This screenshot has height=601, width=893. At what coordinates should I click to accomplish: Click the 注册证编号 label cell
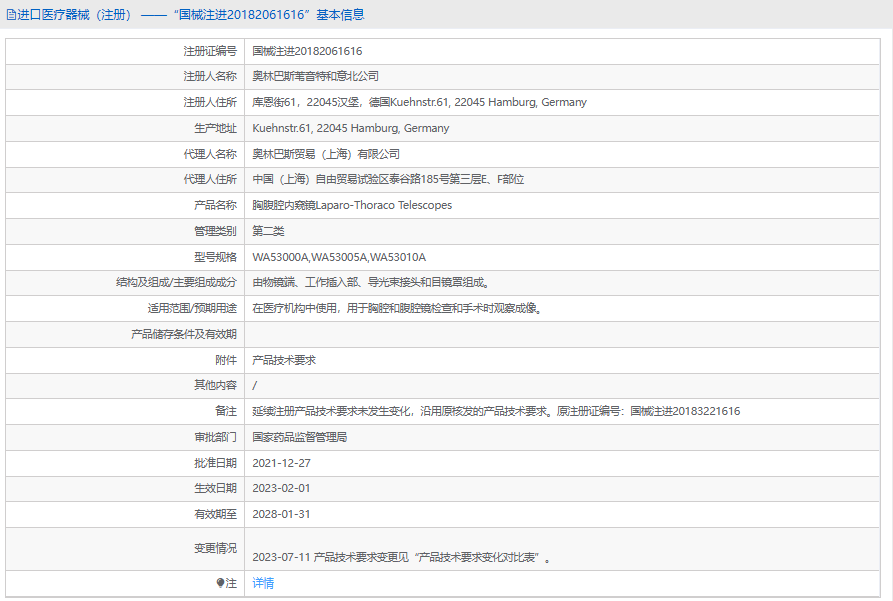(x=210, y=51)
